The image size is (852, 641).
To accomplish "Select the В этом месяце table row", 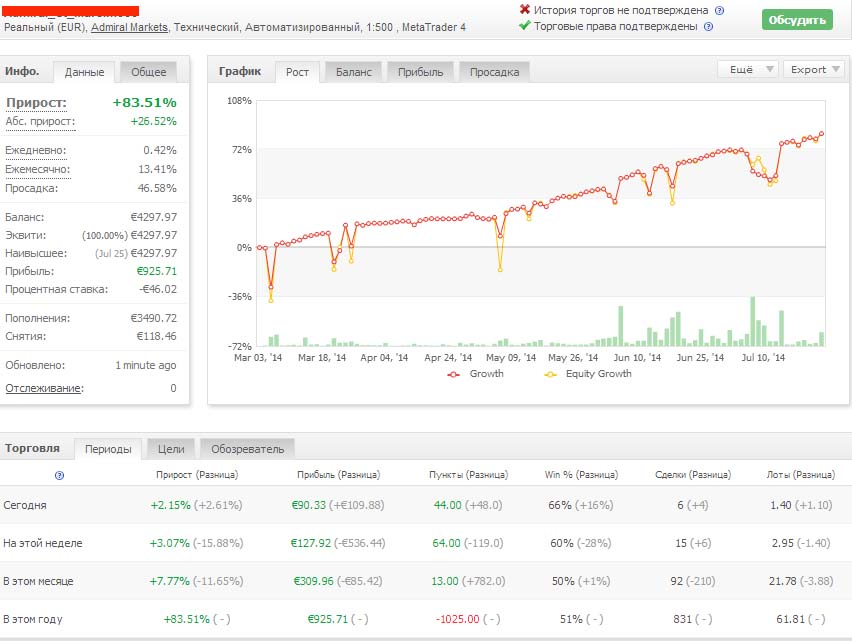I will pos(38,581).
